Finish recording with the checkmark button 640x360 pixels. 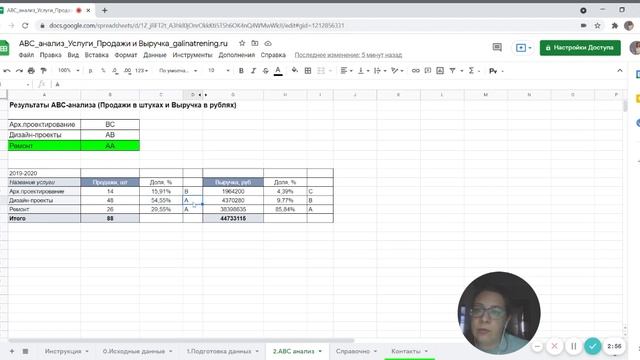tap(592, 346)
